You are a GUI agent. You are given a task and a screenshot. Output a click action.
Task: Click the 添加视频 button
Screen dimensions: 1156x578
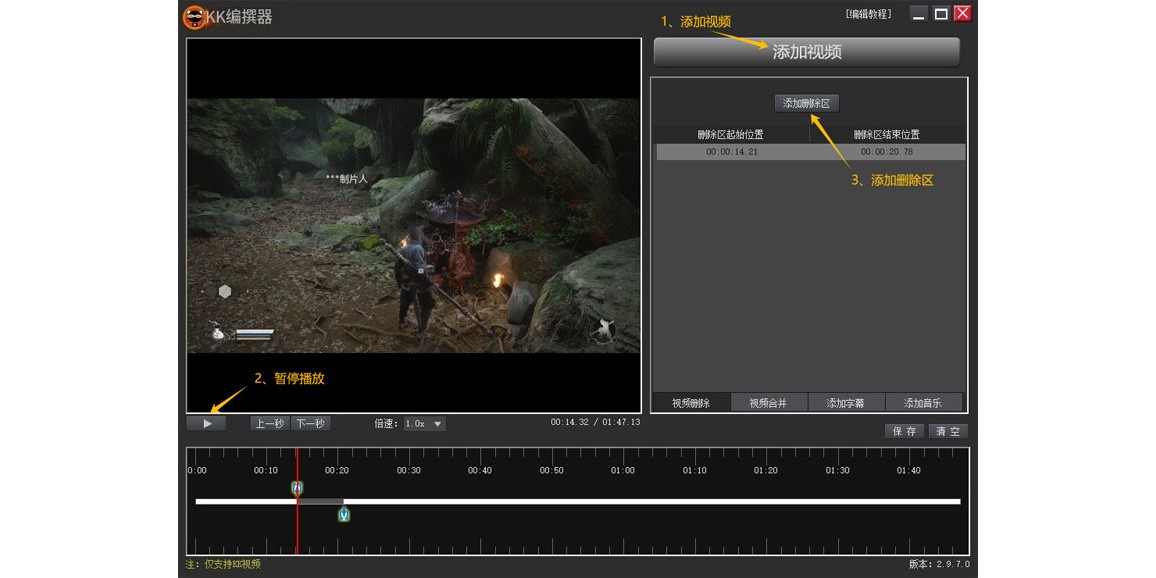[806, 52]
